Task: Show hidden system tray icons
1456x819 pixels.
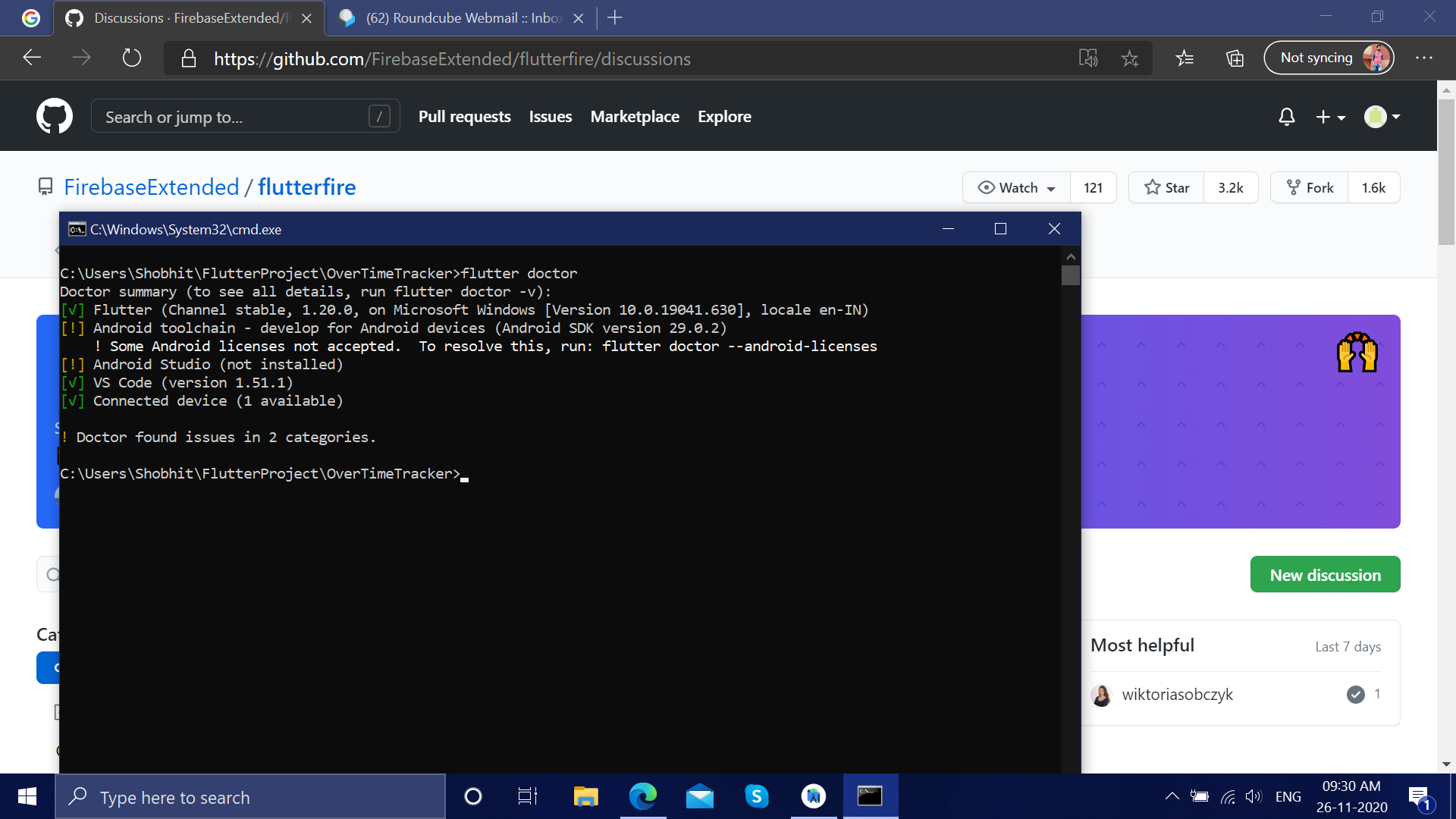Action: point(1172,796)
